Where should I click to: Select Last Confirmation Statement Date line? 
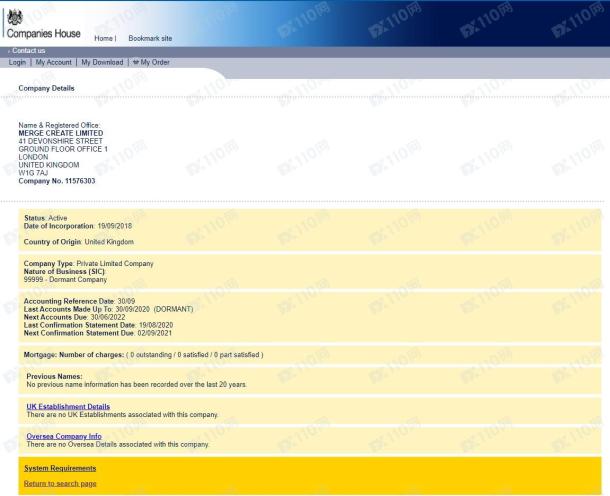point(98,325)
